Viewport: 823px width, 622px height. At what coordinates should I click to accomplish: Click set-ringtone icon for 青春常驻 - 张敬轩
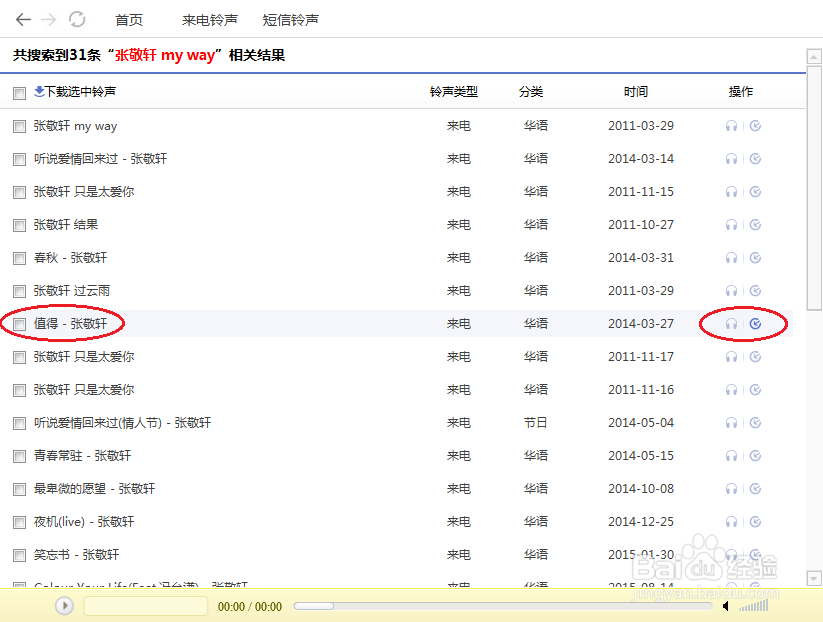tap(755, 456)
